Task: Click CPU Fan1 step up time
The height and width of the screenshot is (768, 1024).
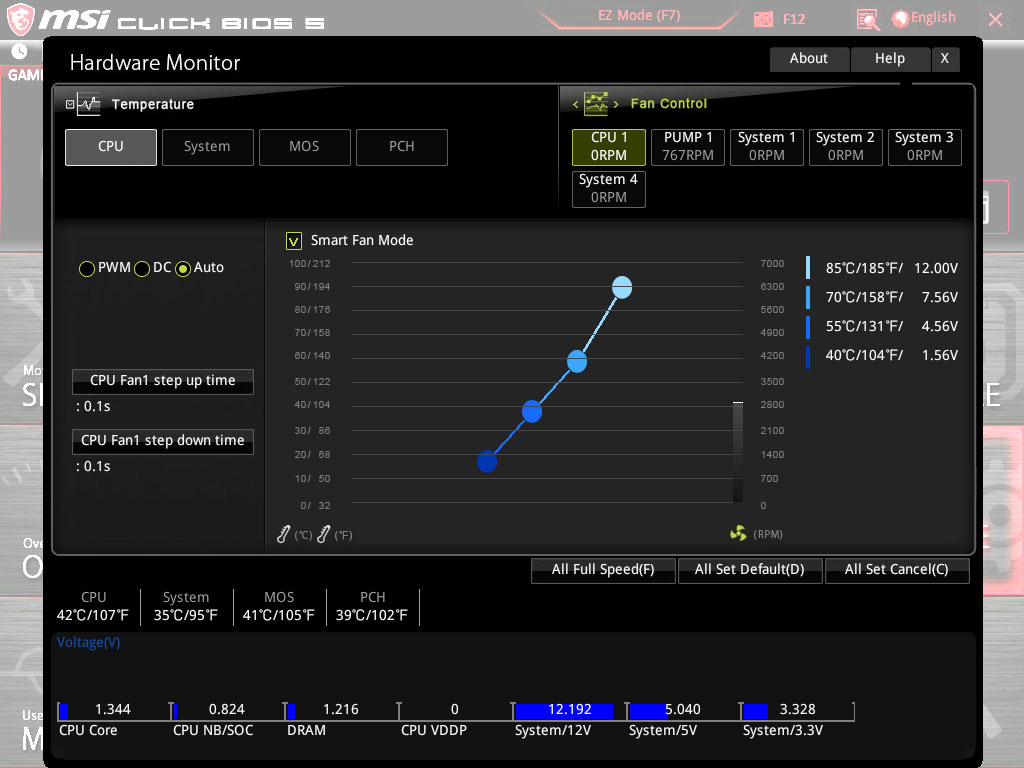Action: coord(163,381)
